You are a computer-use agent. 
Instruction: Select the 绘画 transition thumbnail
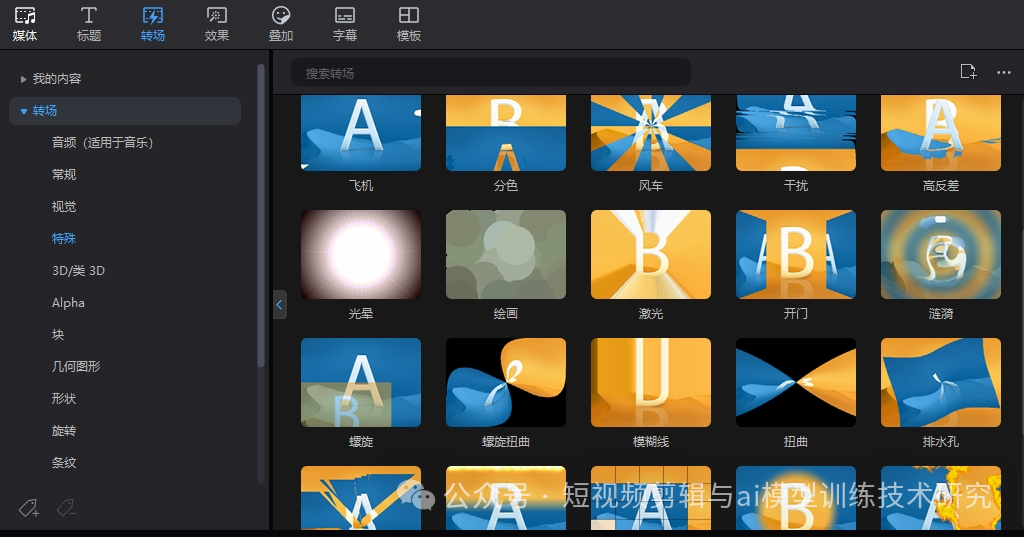coord(505,254)
